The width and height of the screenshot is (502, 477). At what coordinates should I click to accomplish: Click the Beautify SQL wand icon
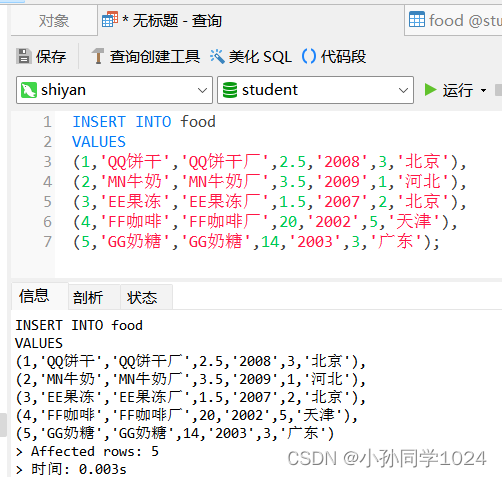point(217,56)
